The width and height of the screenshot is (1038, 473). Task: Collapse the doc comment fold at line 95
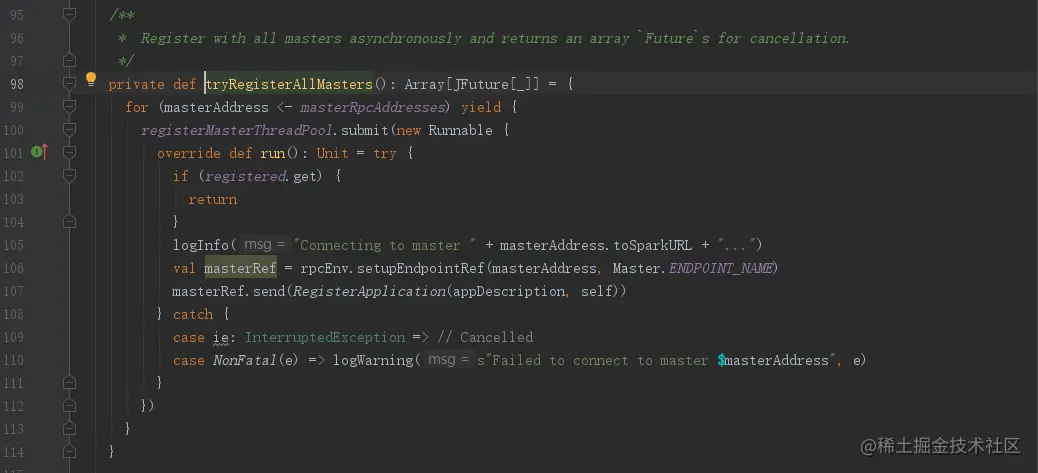click(x=70, y=14)
